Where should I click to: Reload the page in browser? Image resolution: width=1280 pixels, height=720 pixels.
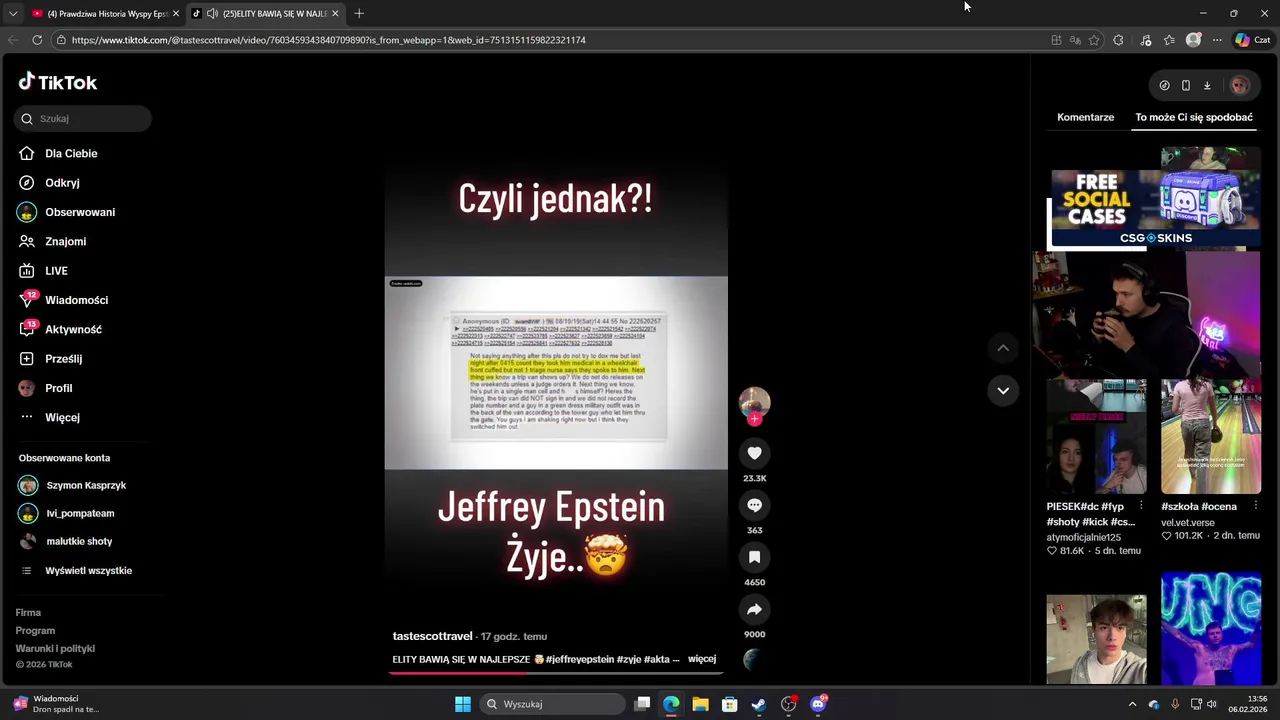[x=37, y=40]
